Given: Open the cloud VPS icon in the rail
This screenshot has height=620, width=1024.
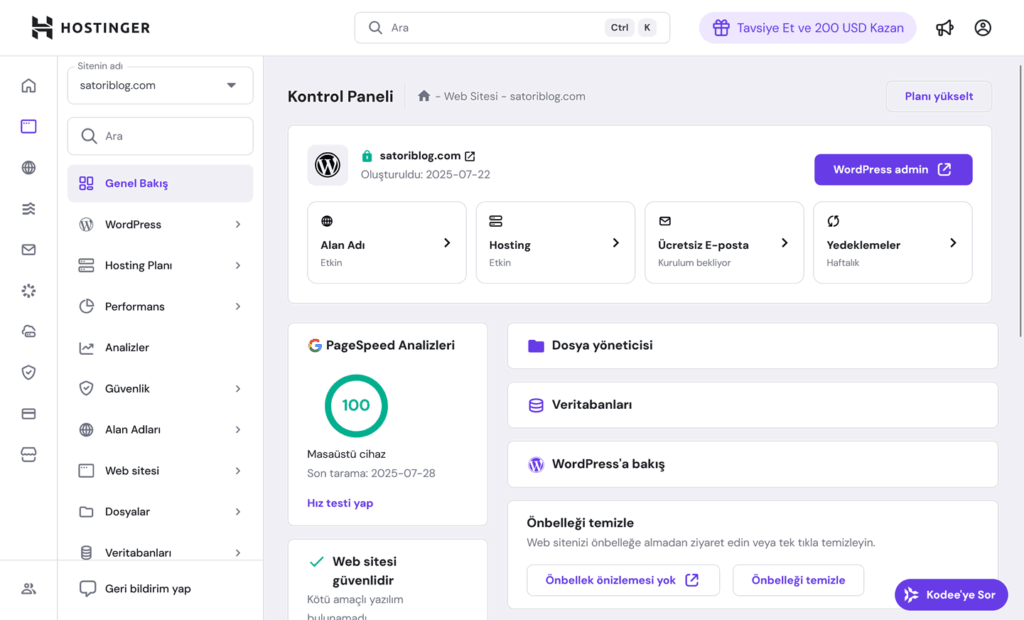Looking at the screenshot, I should coord(29,331).
